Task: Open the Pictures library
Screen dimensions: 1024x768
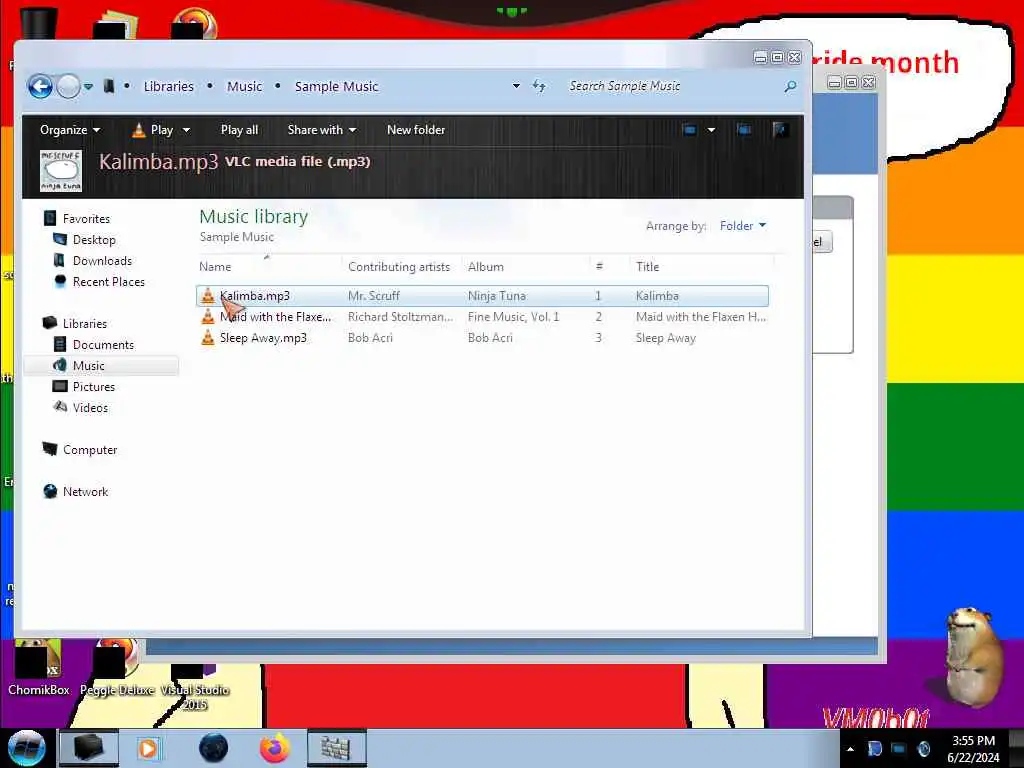Action: [x=94, y=387]
